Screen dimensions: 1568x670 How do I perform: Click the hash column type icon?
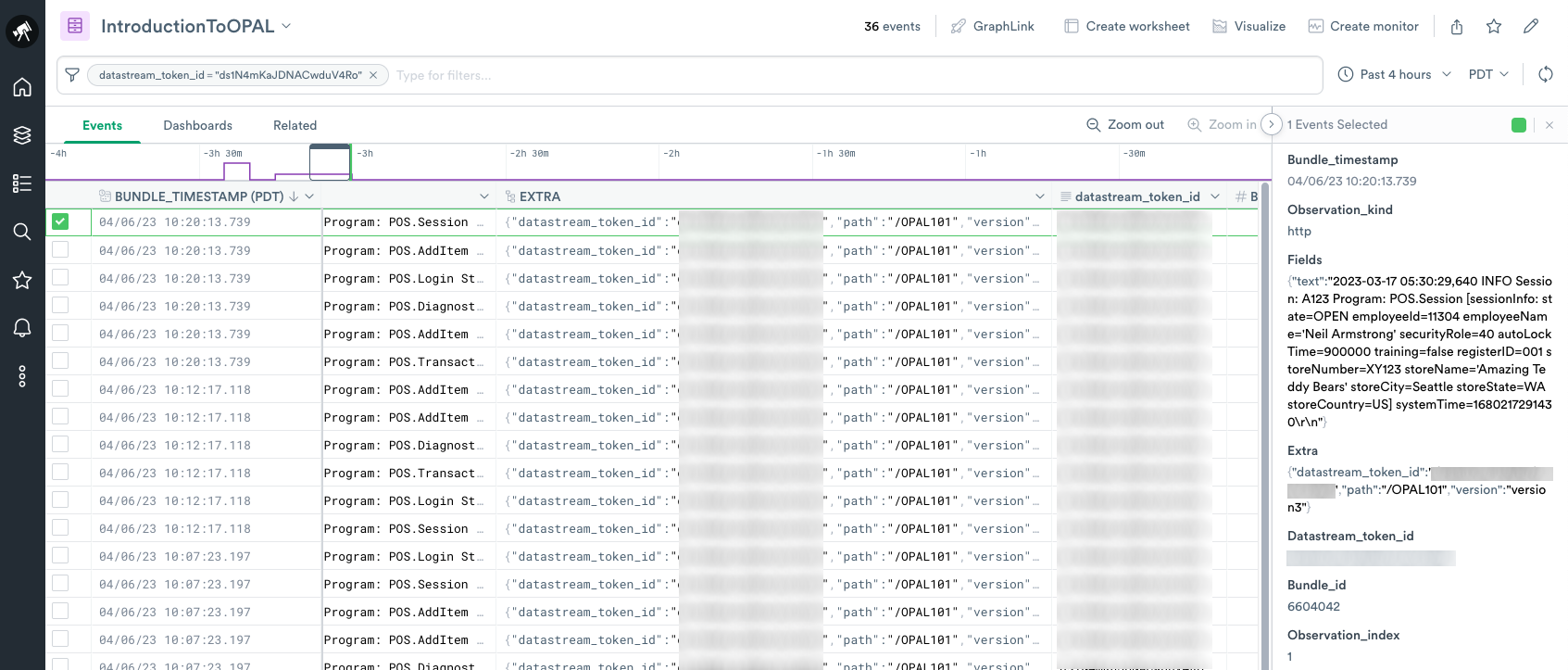(1240, 196)
